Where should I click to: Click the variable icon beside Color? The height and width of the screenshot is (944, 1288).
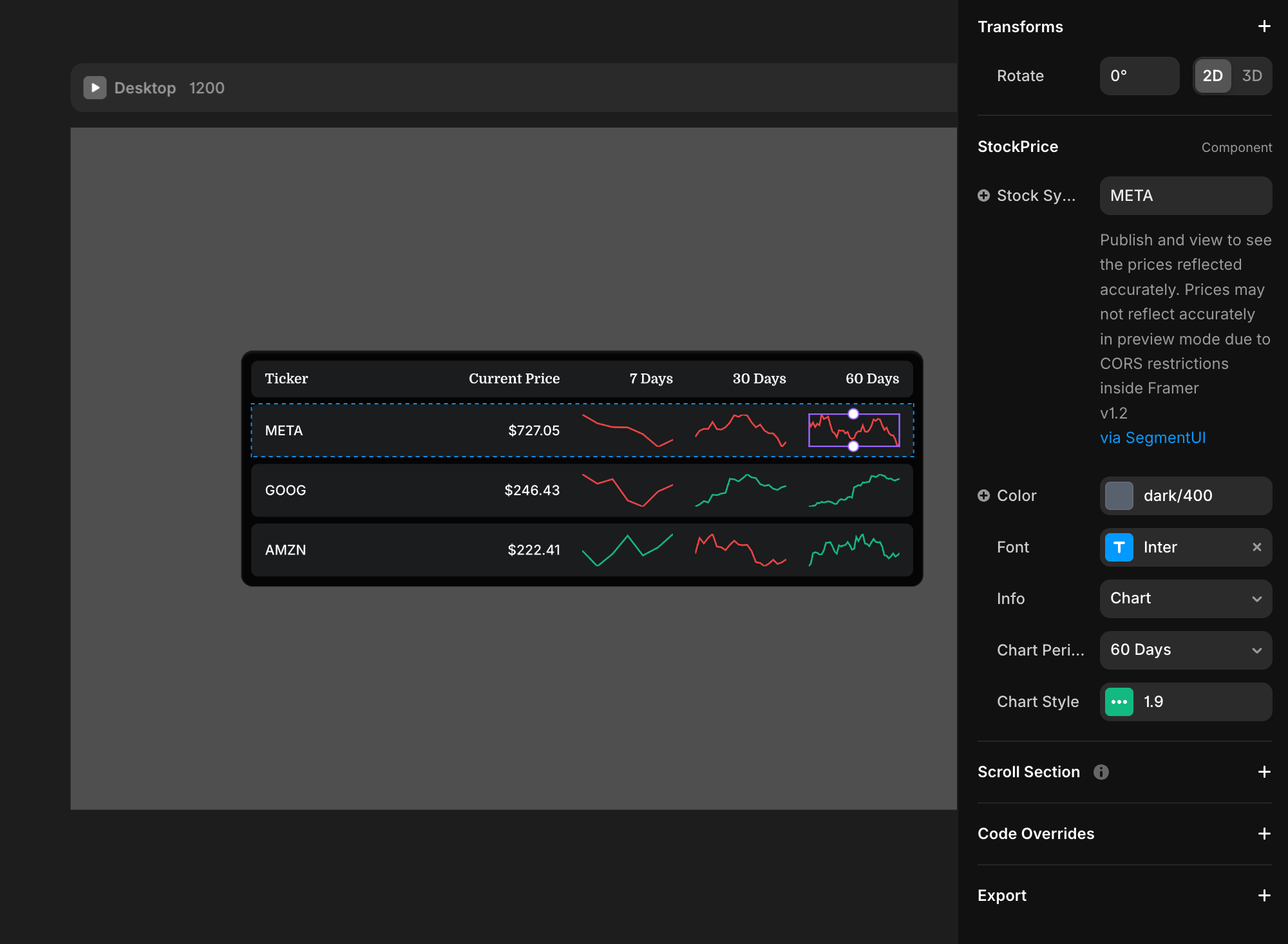coord(983,496)
